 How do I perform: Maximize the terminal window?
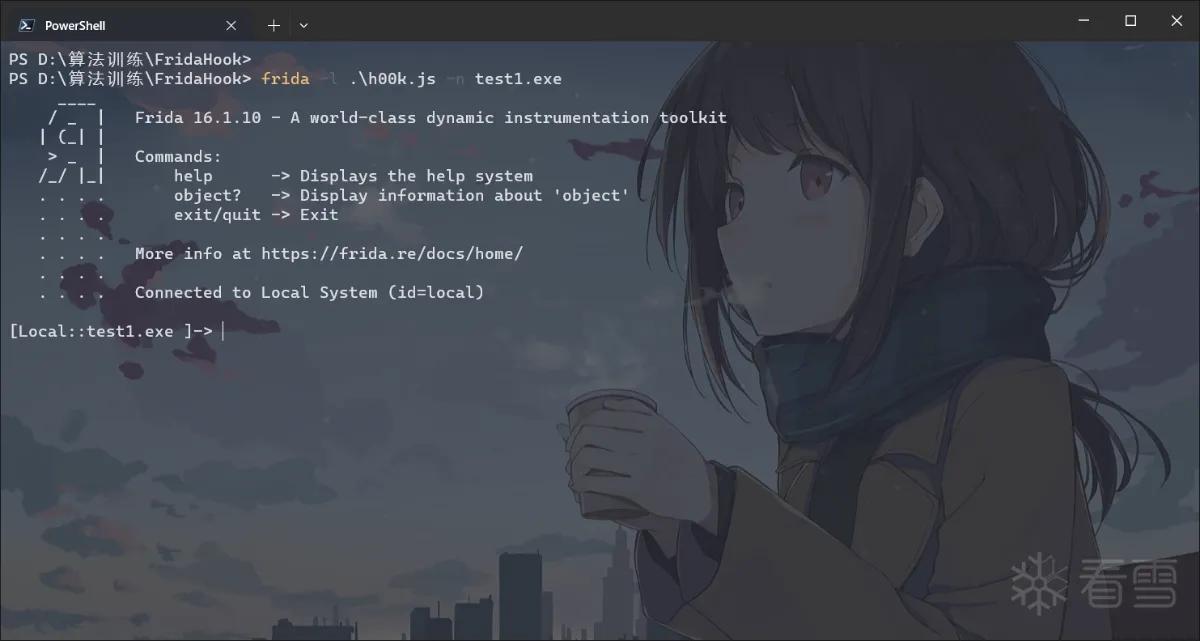[x=1130, y=20]
